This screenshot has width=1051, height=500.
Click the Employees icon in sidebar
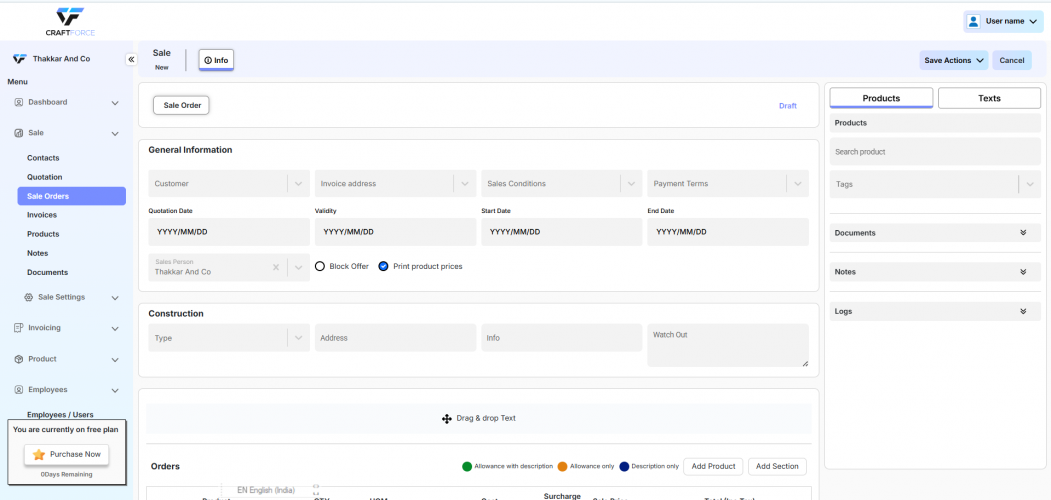[18, 390]
